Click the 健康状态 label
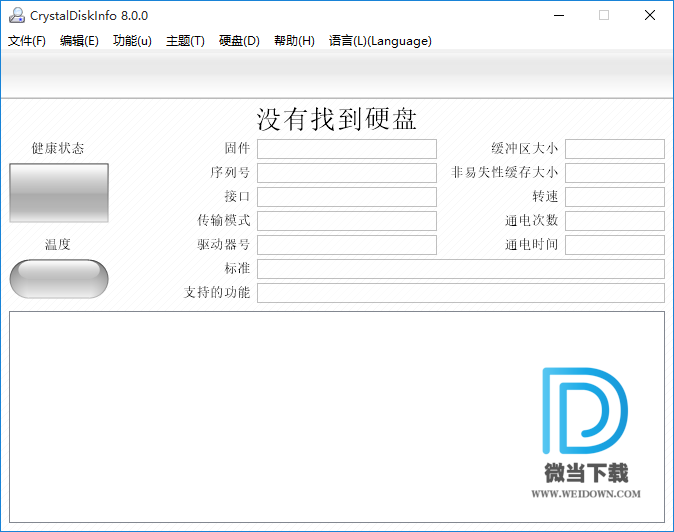Viewport: 674px width, 532px height. tap(58, 149)
